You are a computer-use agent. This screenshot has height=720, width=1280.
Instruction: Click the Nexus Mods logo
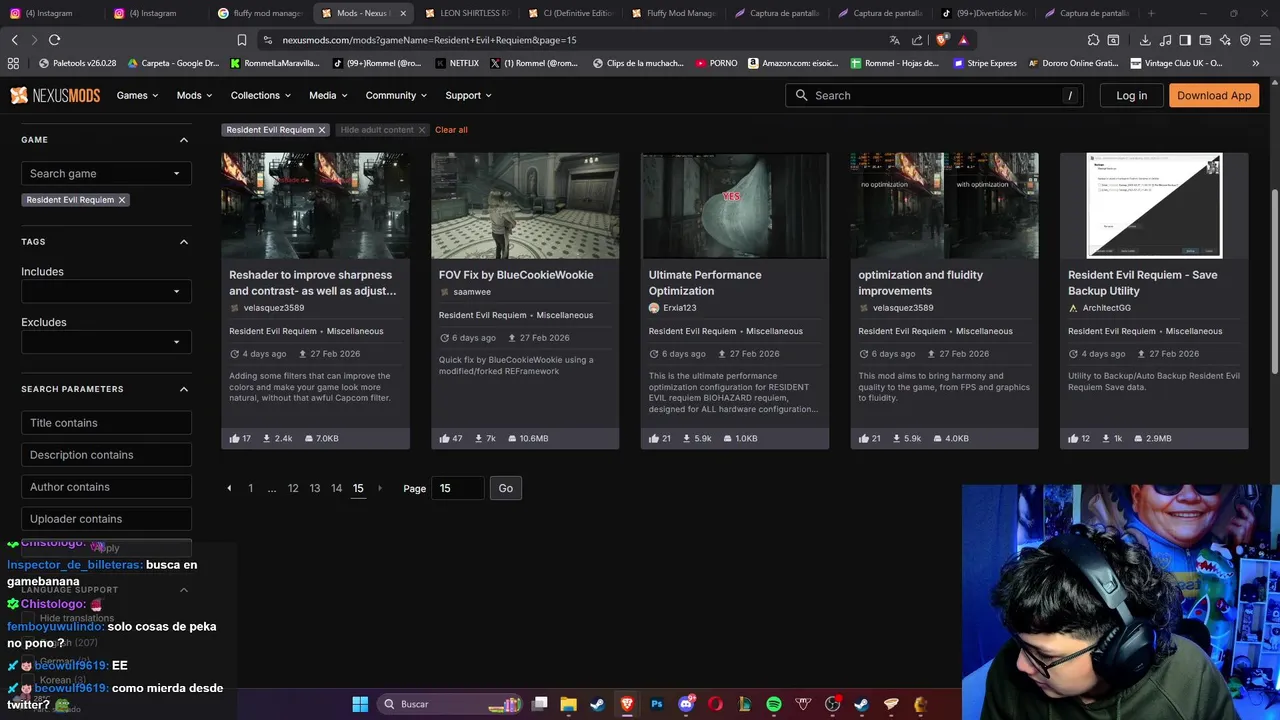(55, 95)
